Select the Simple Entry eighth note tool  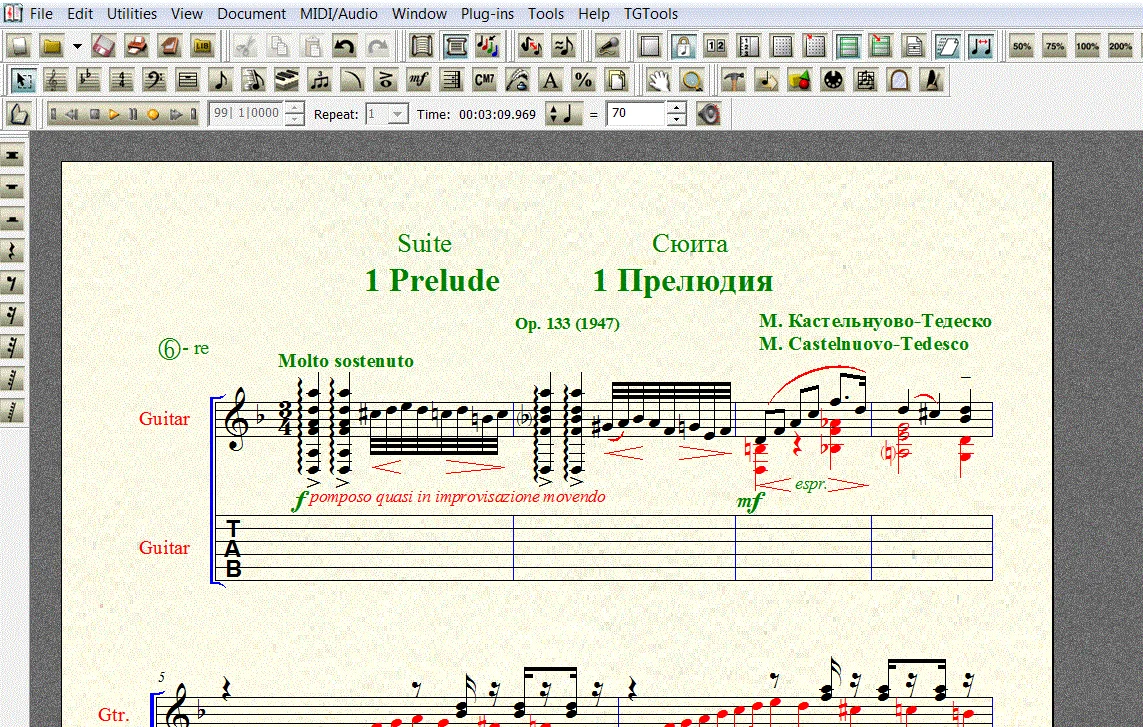[x=220, y=79]
